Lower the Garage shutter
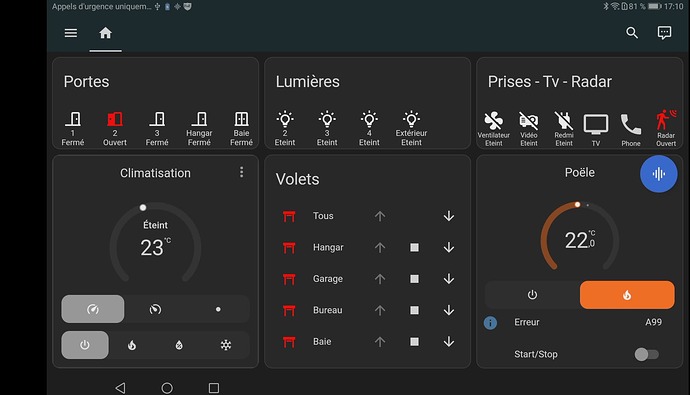The height and width of the screenshot is (395, 690). [449, 279]
